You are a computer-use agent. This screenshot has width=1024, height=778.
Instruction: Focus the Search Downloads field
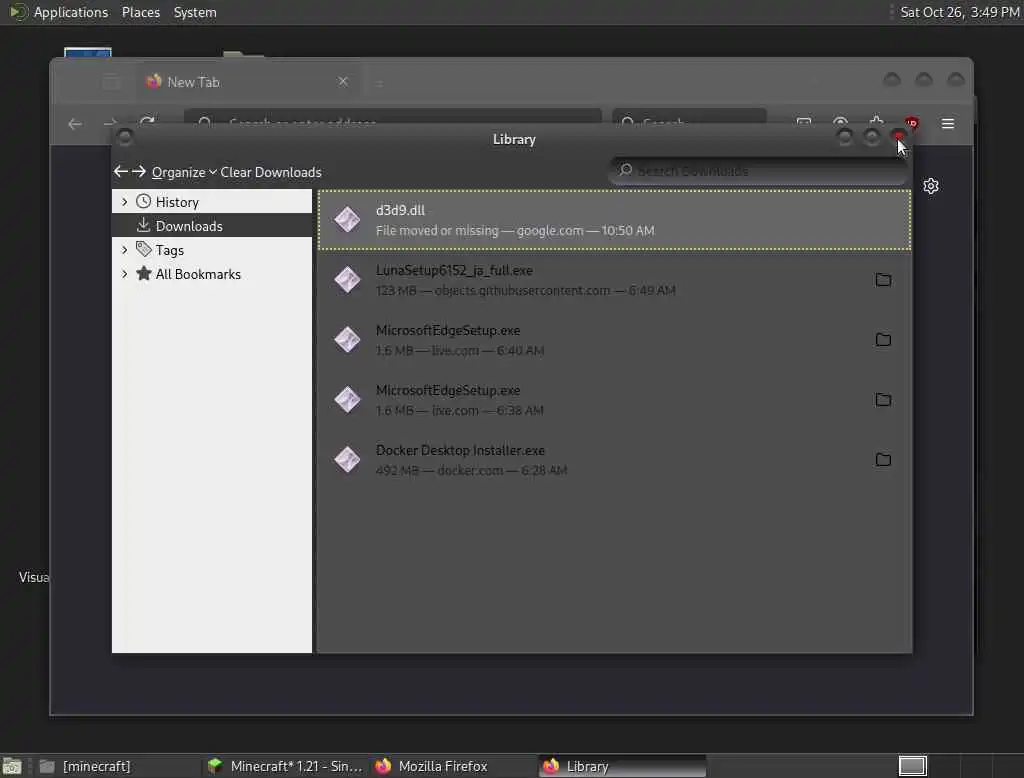pos(758,171)
